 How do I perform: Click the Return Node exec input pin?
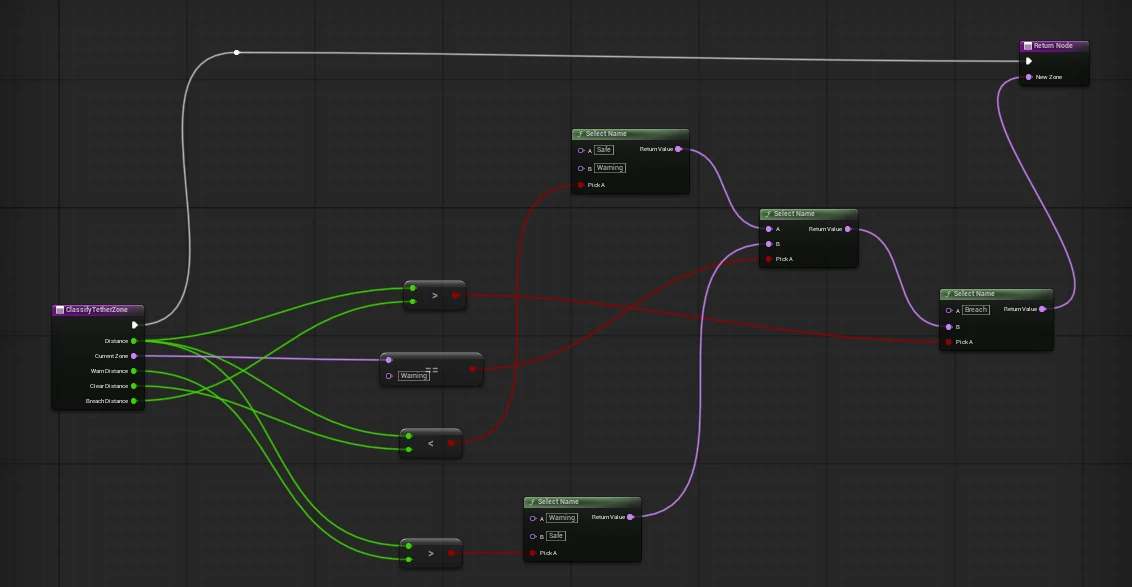point(1029,61)
